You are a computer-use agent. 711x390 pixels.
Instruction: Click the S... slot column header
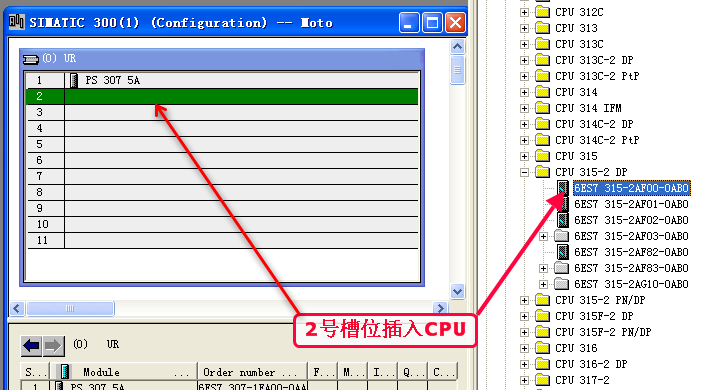coord(35,372)
